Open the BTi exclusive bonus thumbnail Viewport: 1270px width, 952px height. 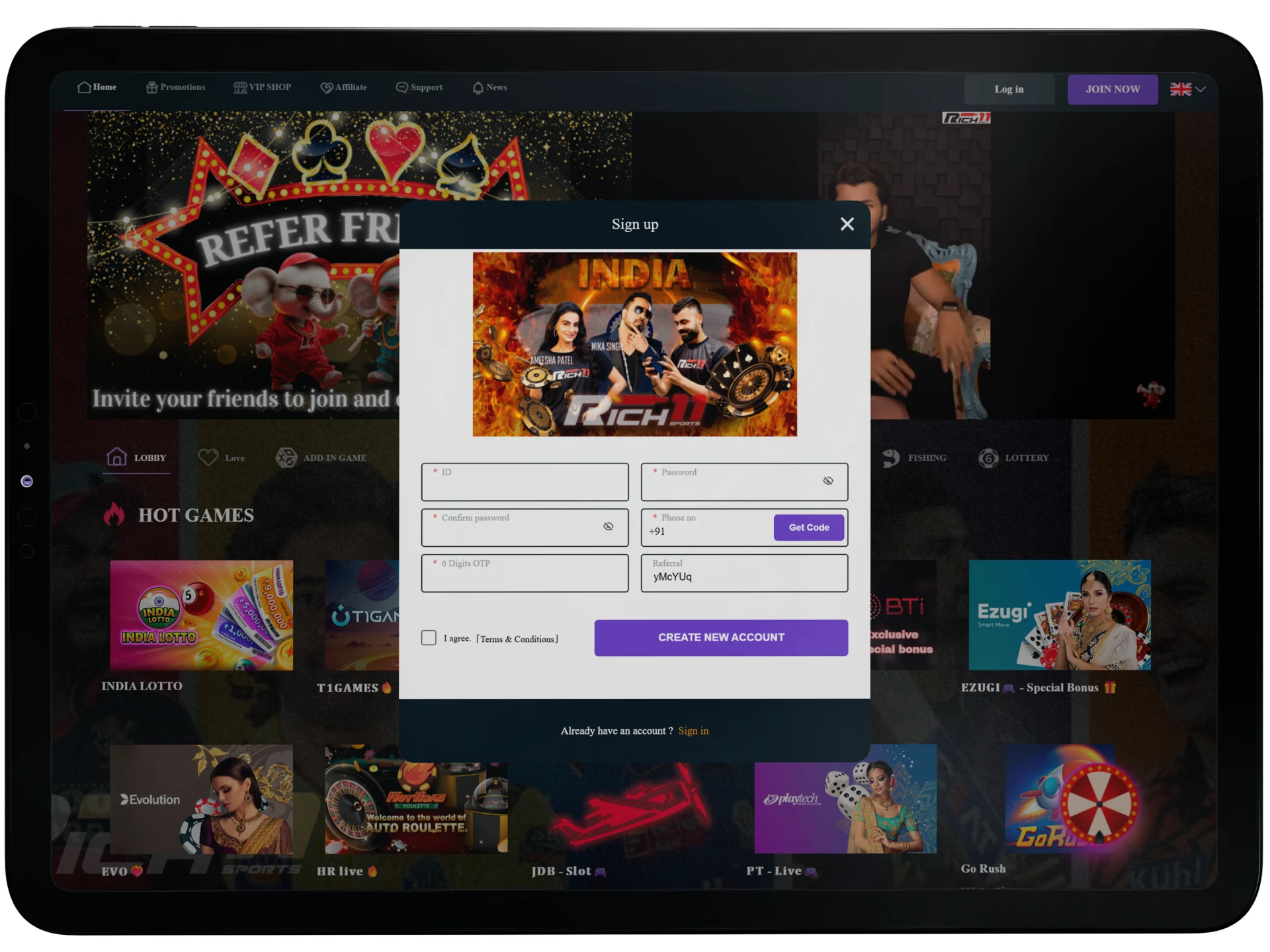click(x=904, y=615)
